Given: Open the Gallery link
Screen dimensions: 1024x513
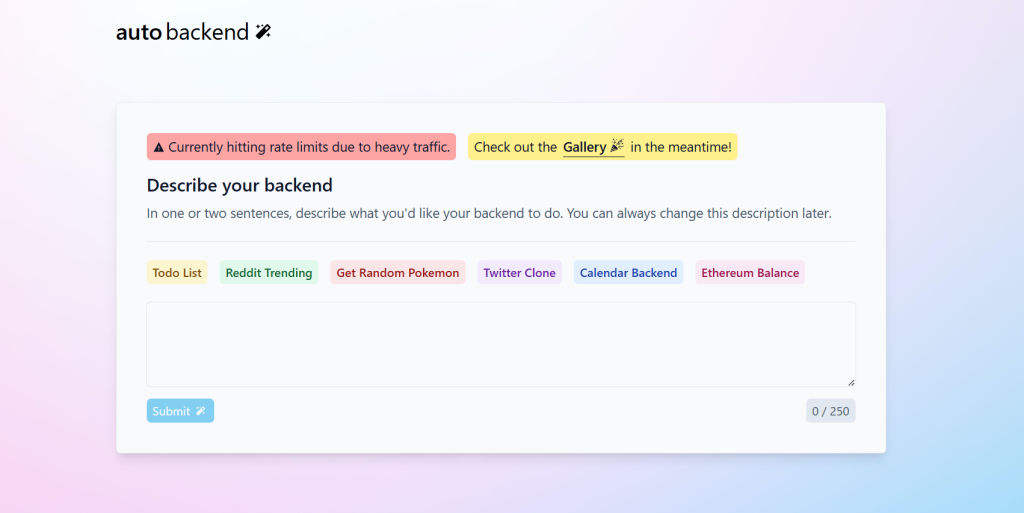Looking at the screenshot, I should tap(584, 147).
